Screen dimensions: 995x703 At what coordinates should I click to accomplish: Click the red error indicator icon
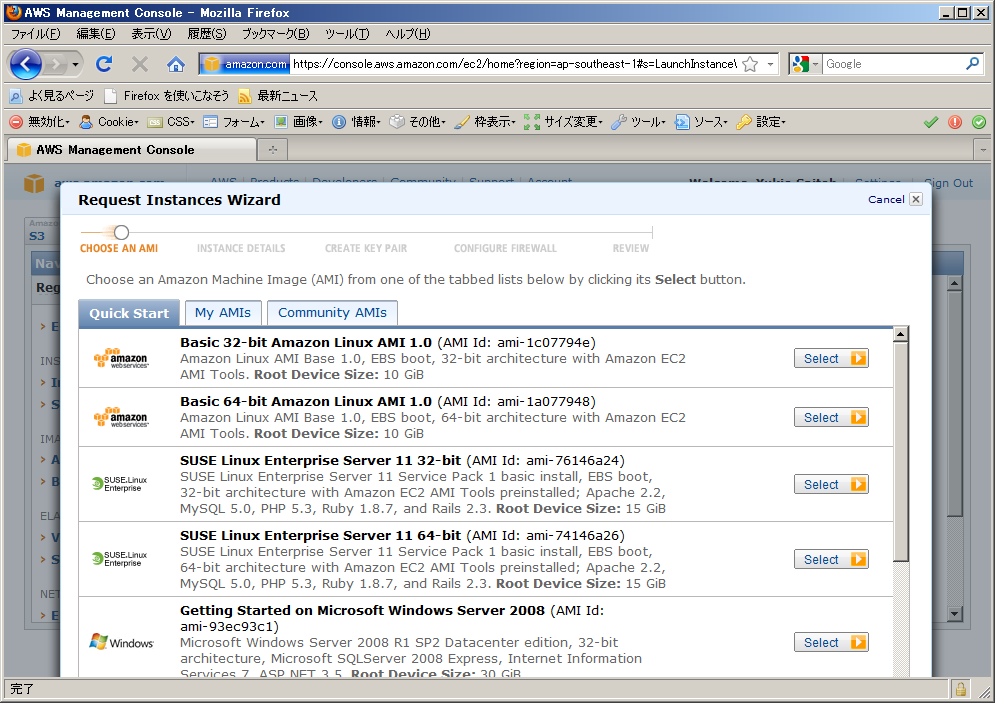coord(955,122)
